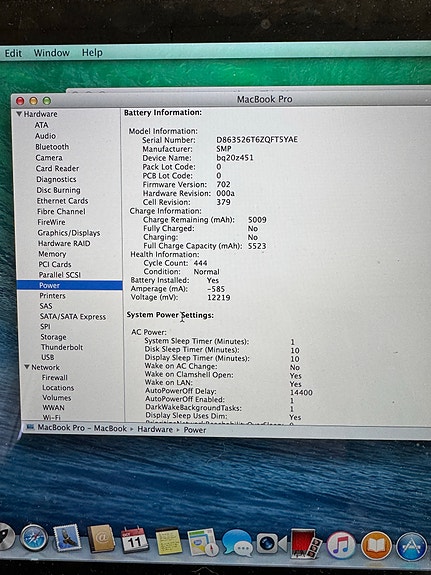The height and width of the screenshot is (575, 431).
Task: Select Thunderbolt in the hardware list
Action: [x=62, y=347]
